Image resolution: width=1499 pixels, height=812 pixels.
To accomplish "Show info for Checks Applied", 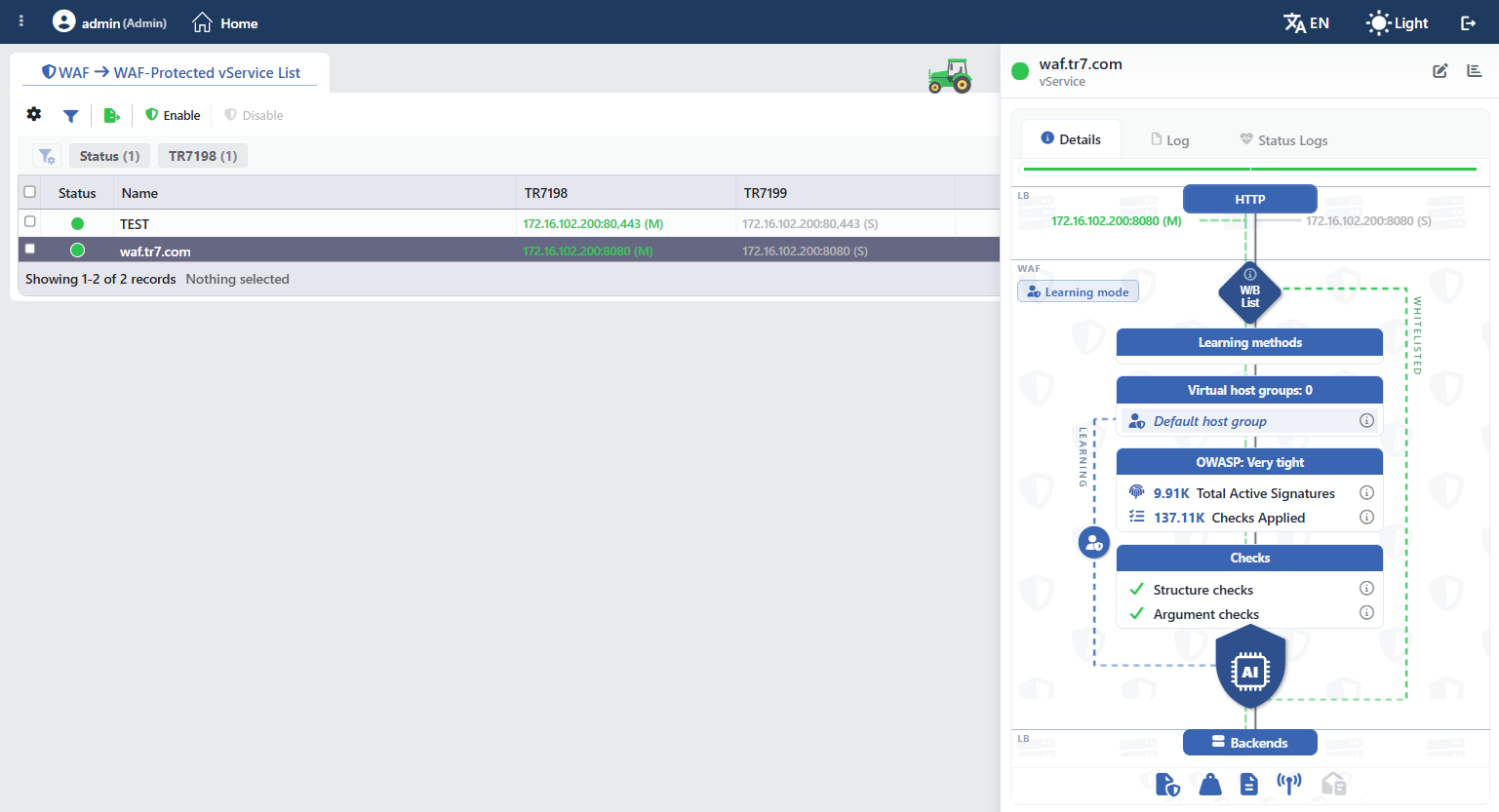I will [1366, 518].
